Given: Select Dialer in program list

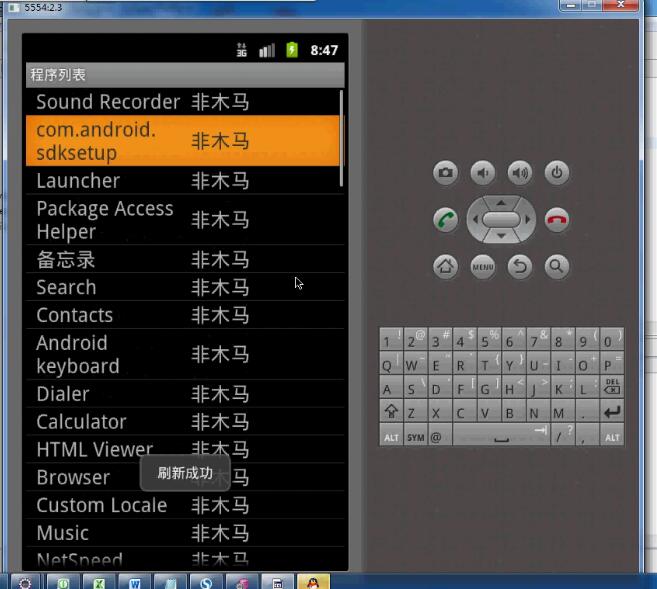Looking at the screenshot, I should point(185,394).
